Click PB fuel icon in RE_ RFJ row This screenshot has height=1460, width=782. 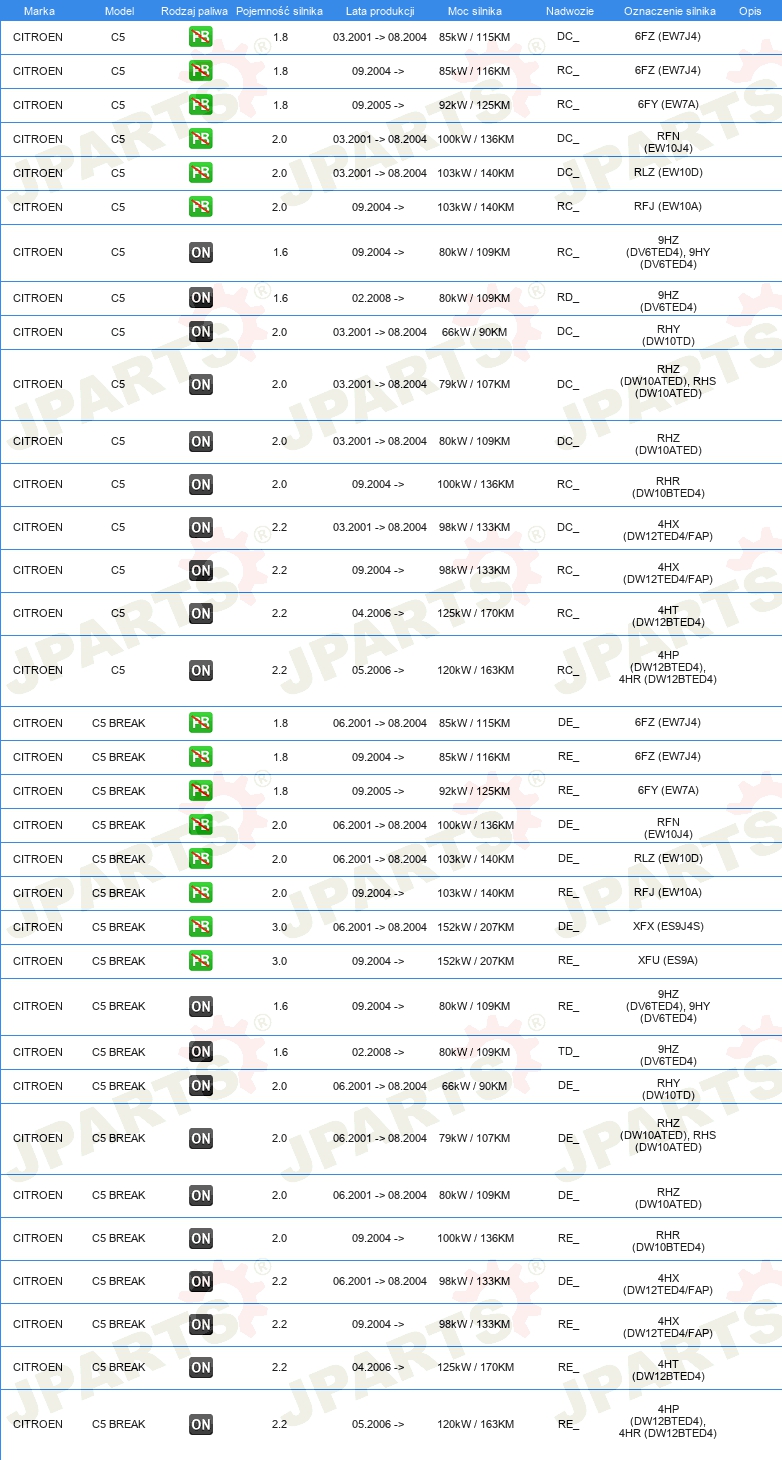click(201, 893)
